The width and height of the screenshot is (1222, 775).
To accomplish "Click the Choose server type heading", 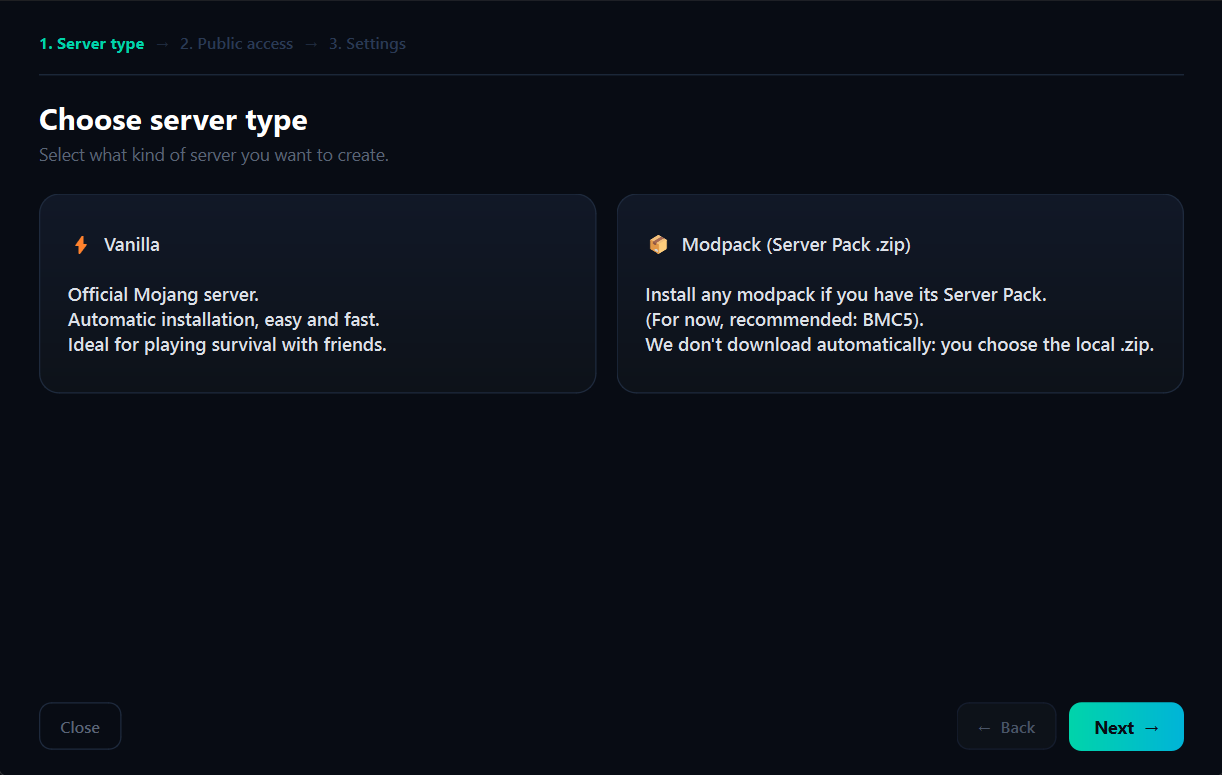I will tap(173, 120).
